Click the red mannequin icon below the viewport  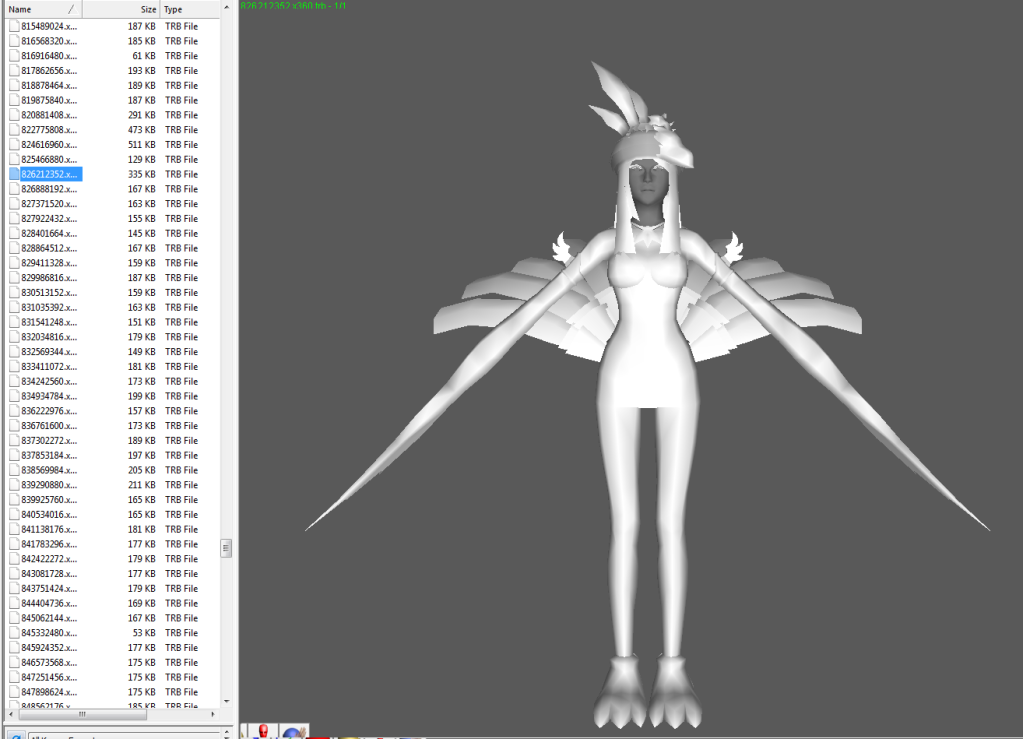263,731
